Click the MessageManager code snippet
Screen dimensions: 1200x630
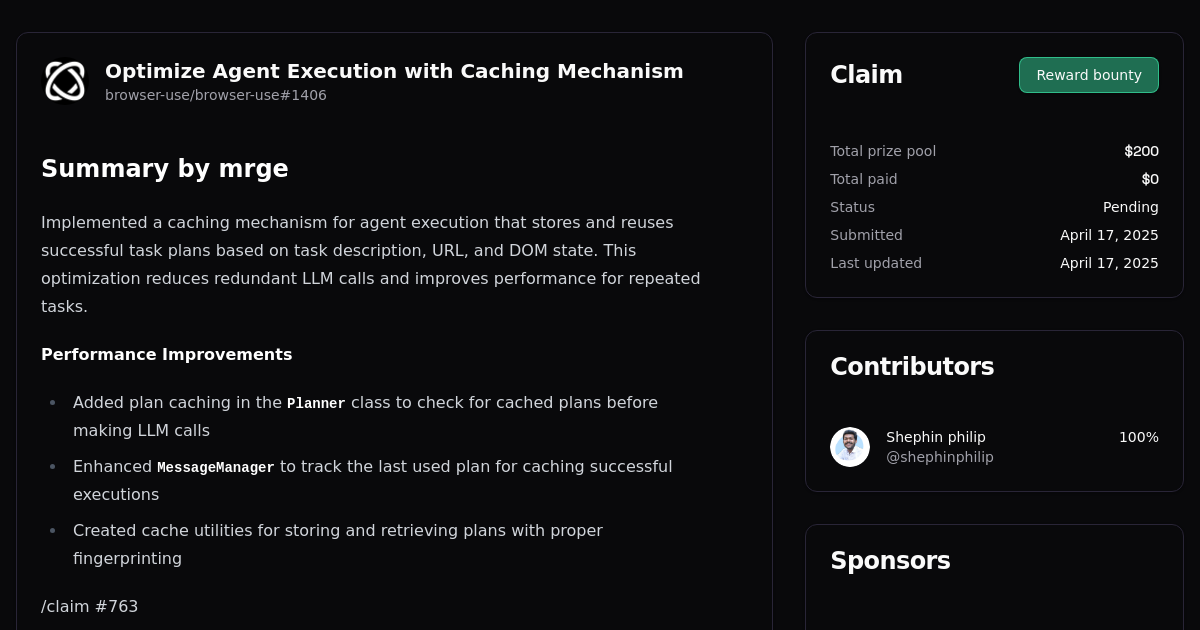tap(215, 467)
